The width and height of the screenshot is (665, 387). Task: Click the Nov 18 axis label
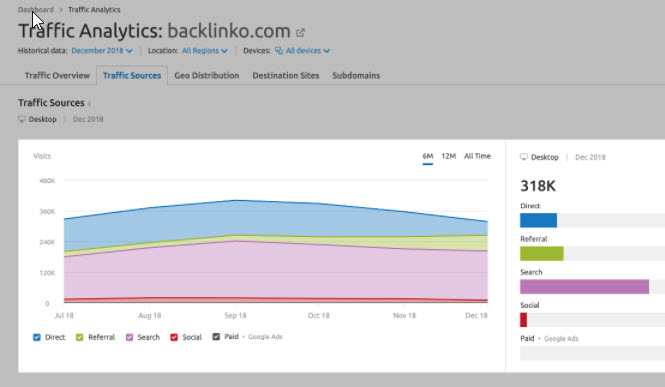404,316
